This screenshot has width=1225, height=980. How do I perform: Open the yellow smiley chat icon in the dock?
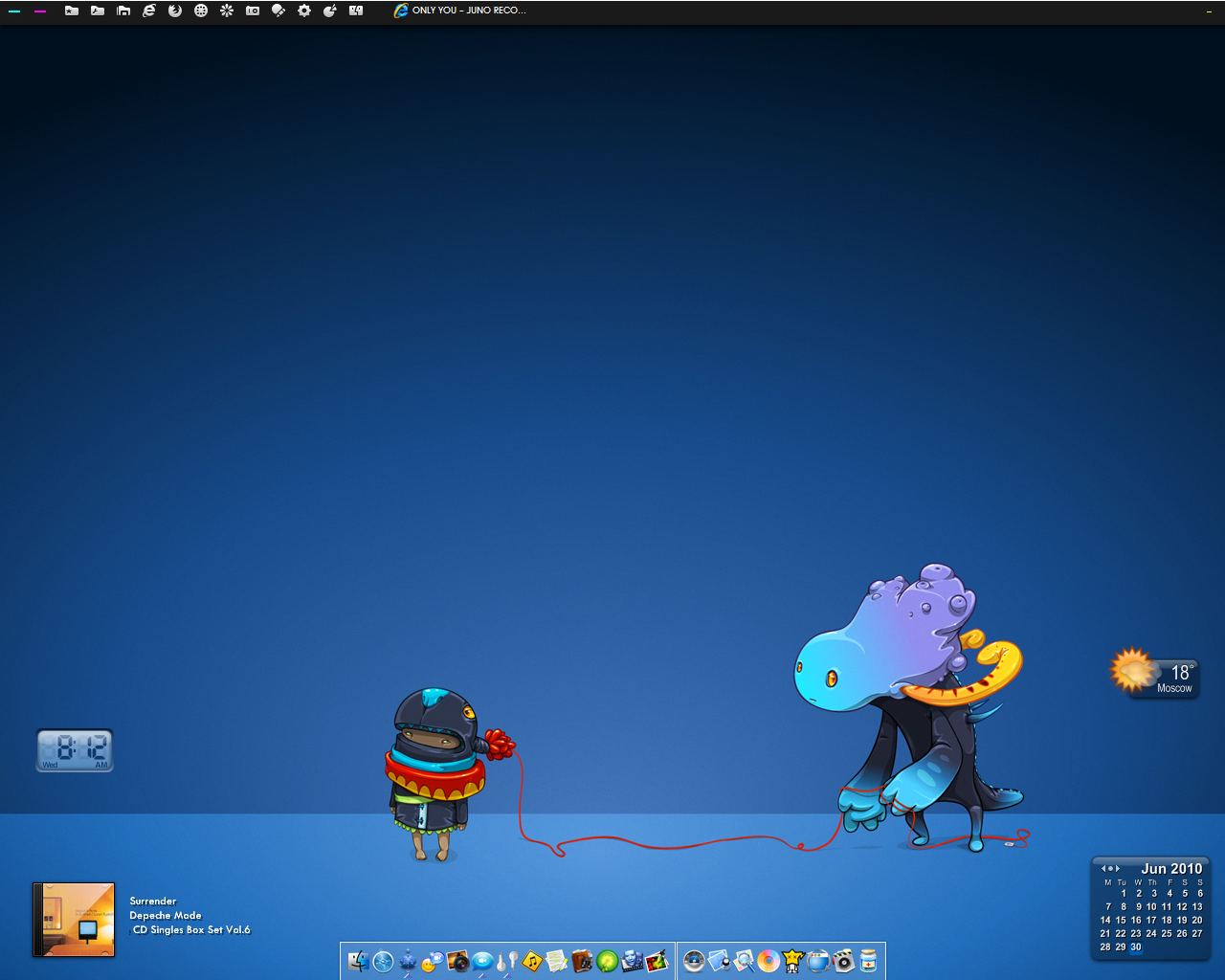pos(434,961)
